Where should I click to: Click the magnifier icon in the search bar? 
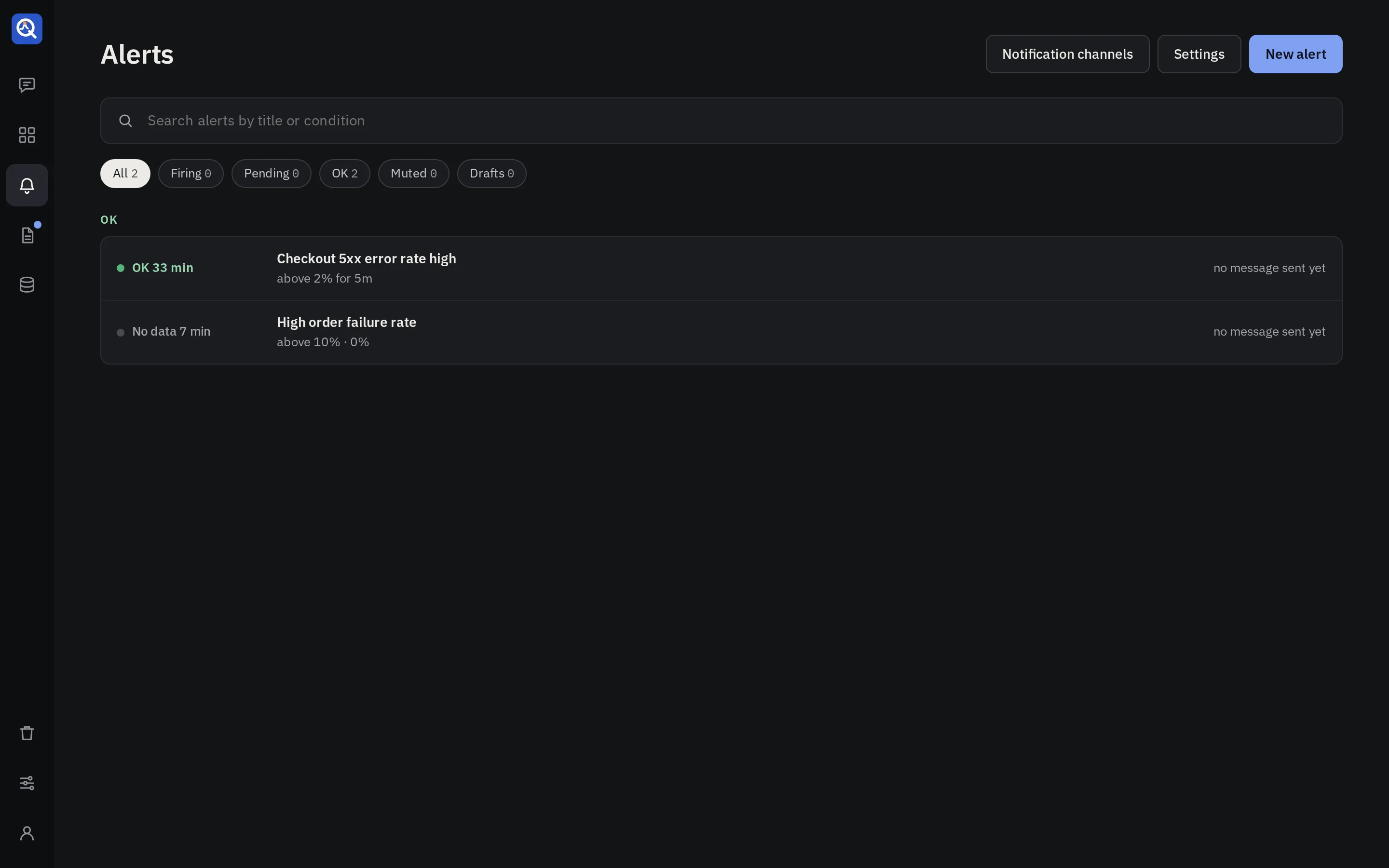pos(125,121)
